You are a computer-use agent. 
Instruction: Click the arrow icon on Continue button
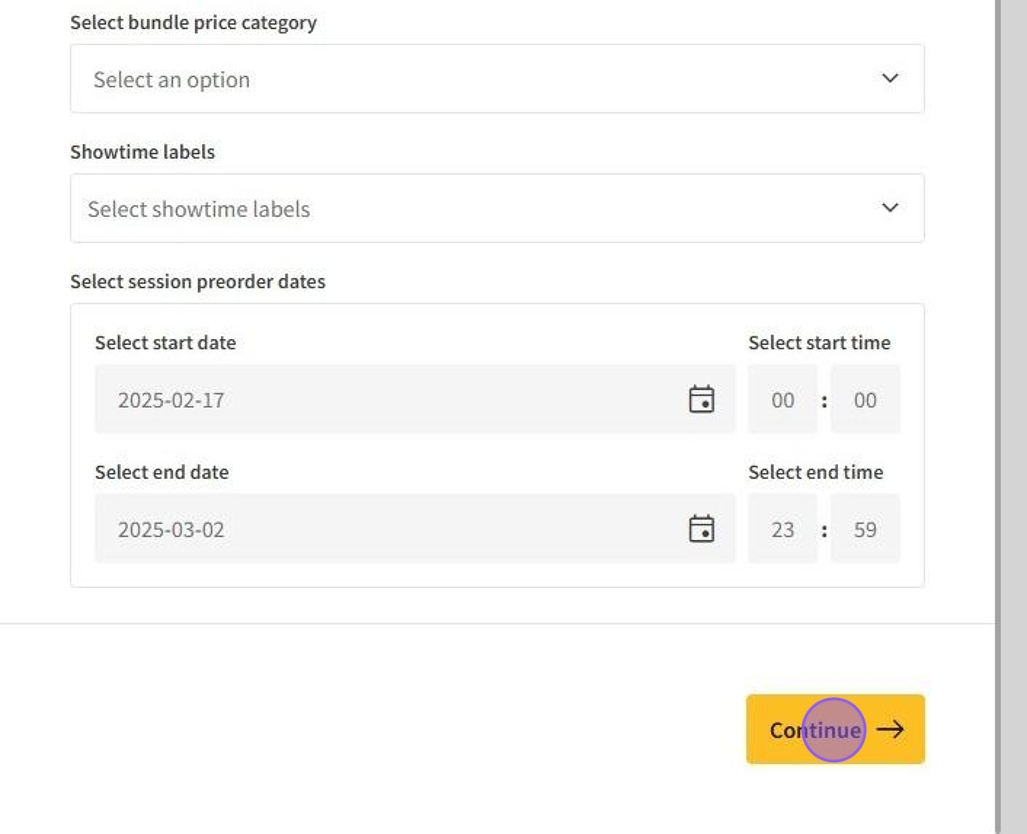coord(890,729)
